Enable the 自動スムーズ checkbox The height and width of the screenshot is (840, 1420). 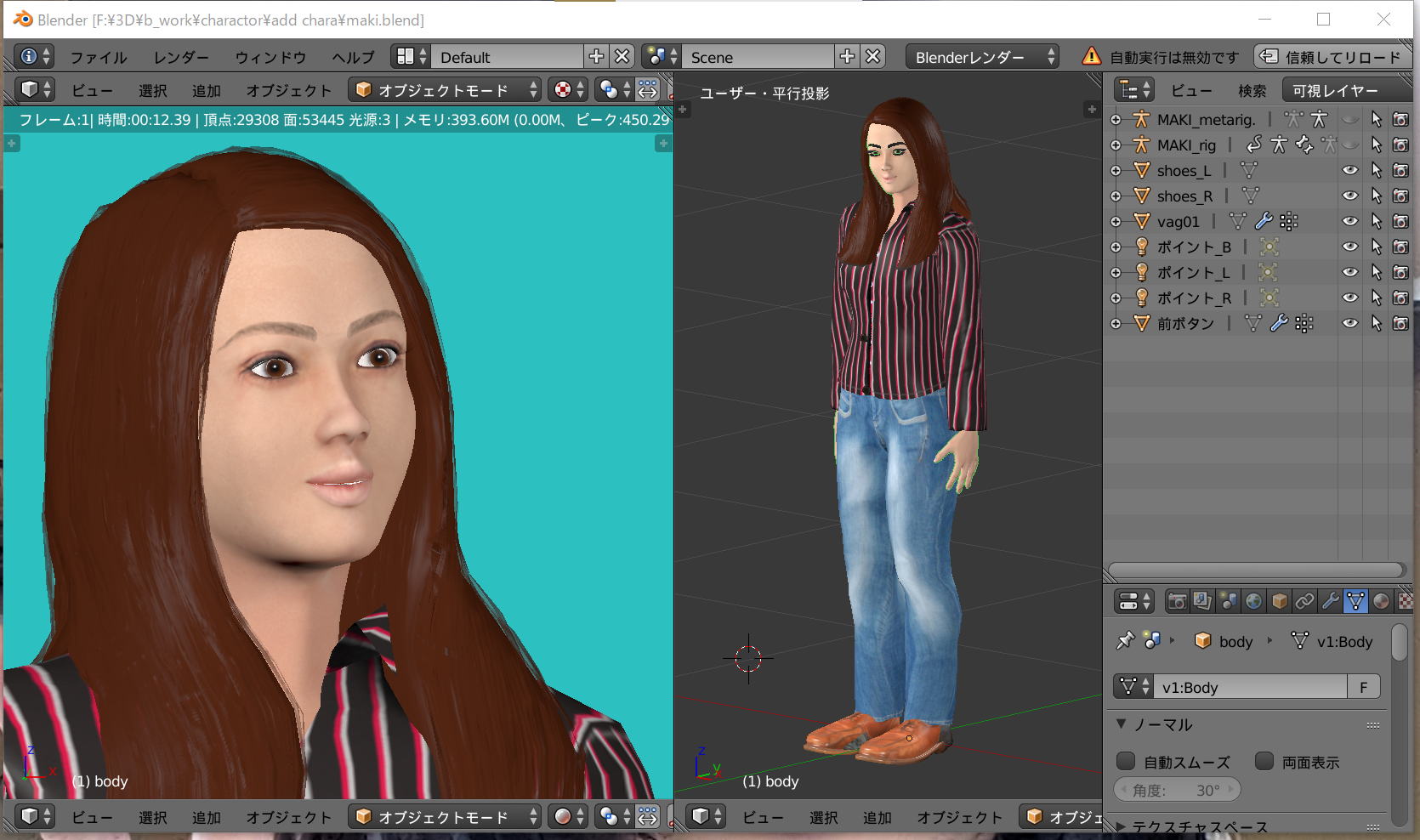1126,762
